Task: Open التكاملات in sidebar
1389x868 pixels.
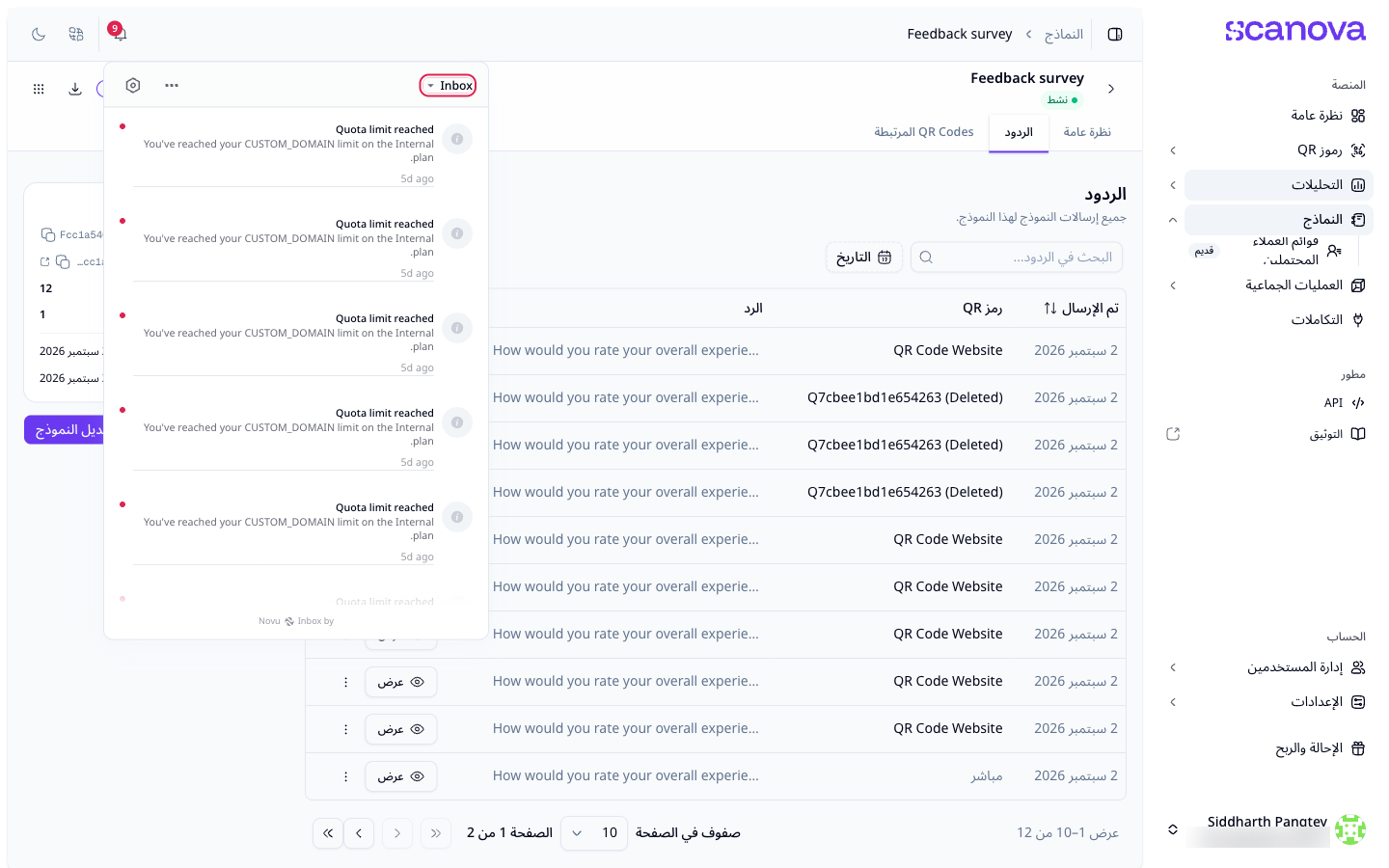Action: pos(1279,320)
